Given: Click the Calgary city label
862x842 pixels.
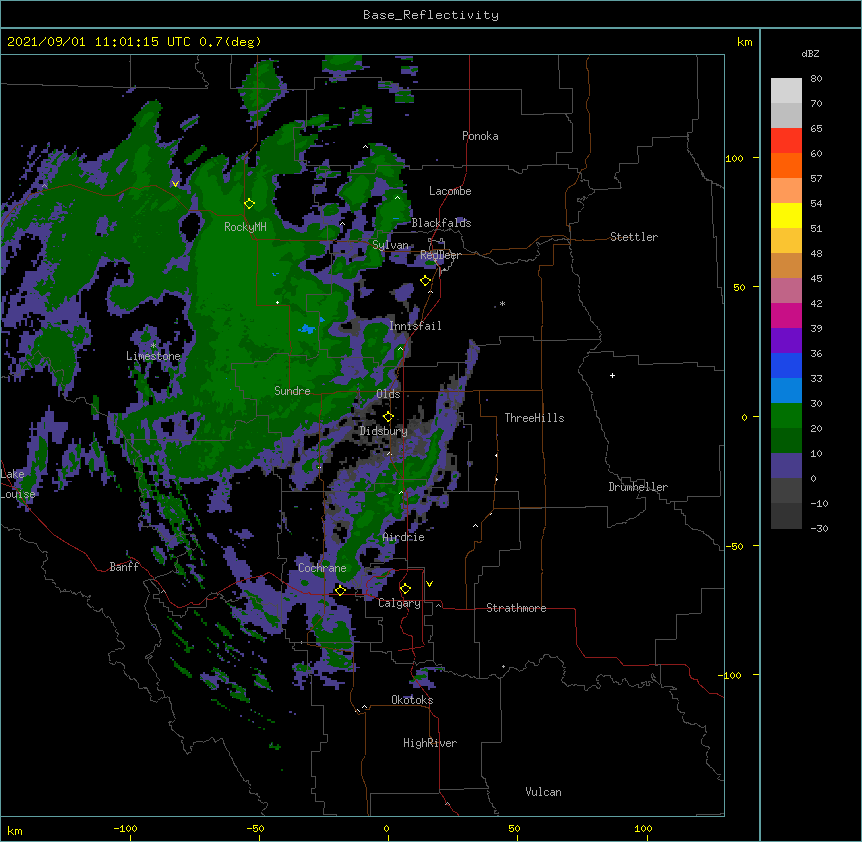Looking at the screenshot, I should click(x=399, y=603).
